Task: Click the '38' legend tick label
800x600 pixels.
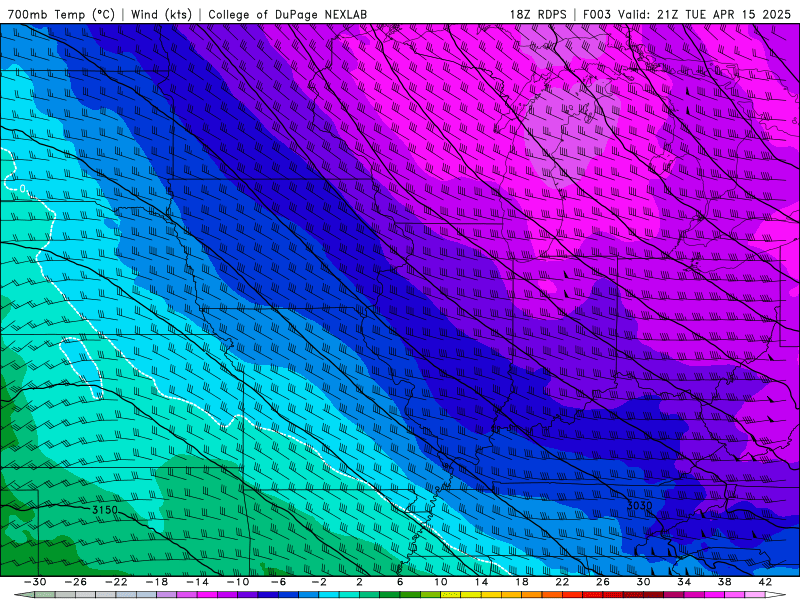Action: (x=724, y=582)
